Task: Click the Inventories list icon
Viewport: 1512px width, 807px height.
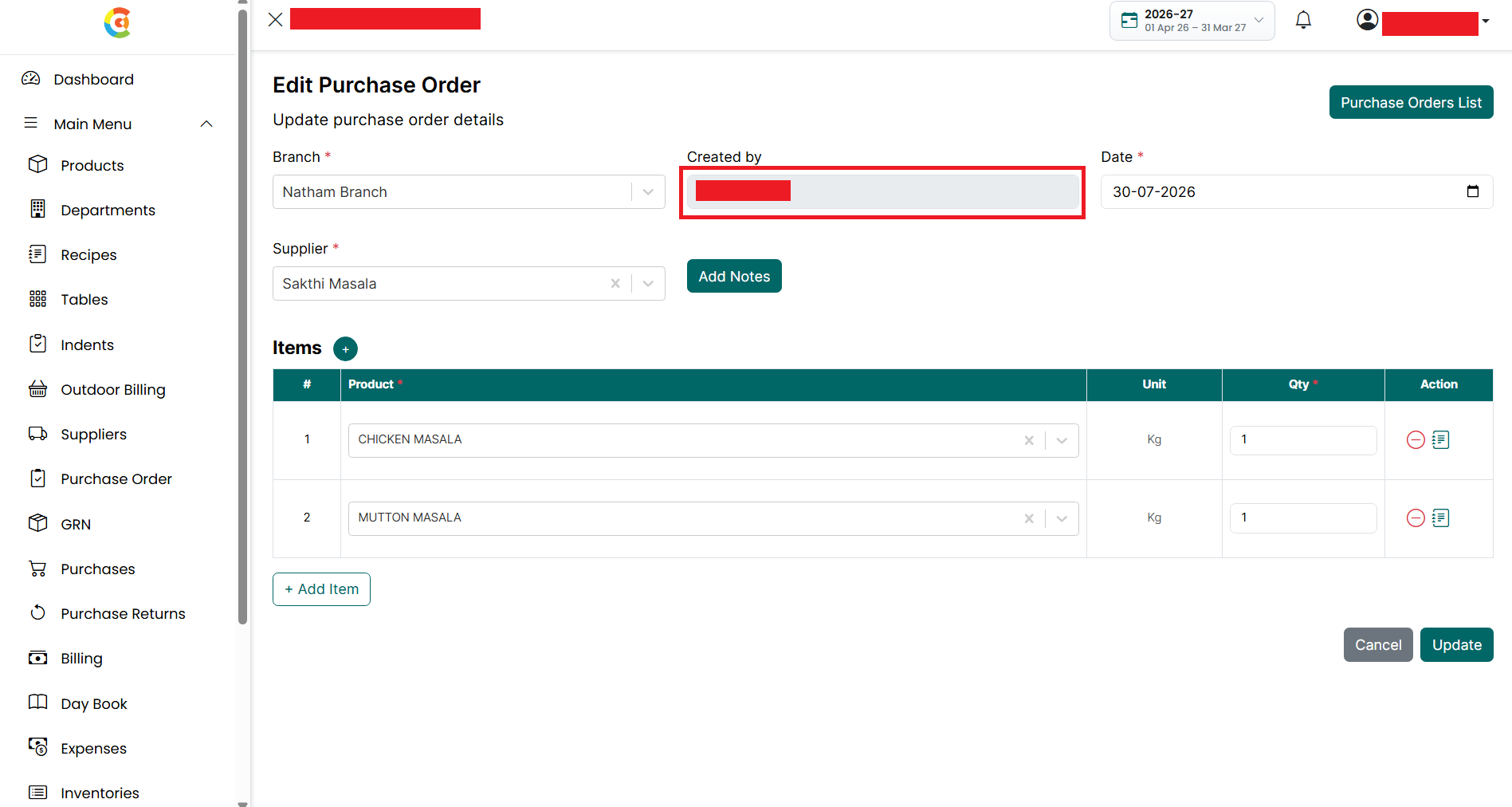Action: pyautogui.click(x=37, y=792)
